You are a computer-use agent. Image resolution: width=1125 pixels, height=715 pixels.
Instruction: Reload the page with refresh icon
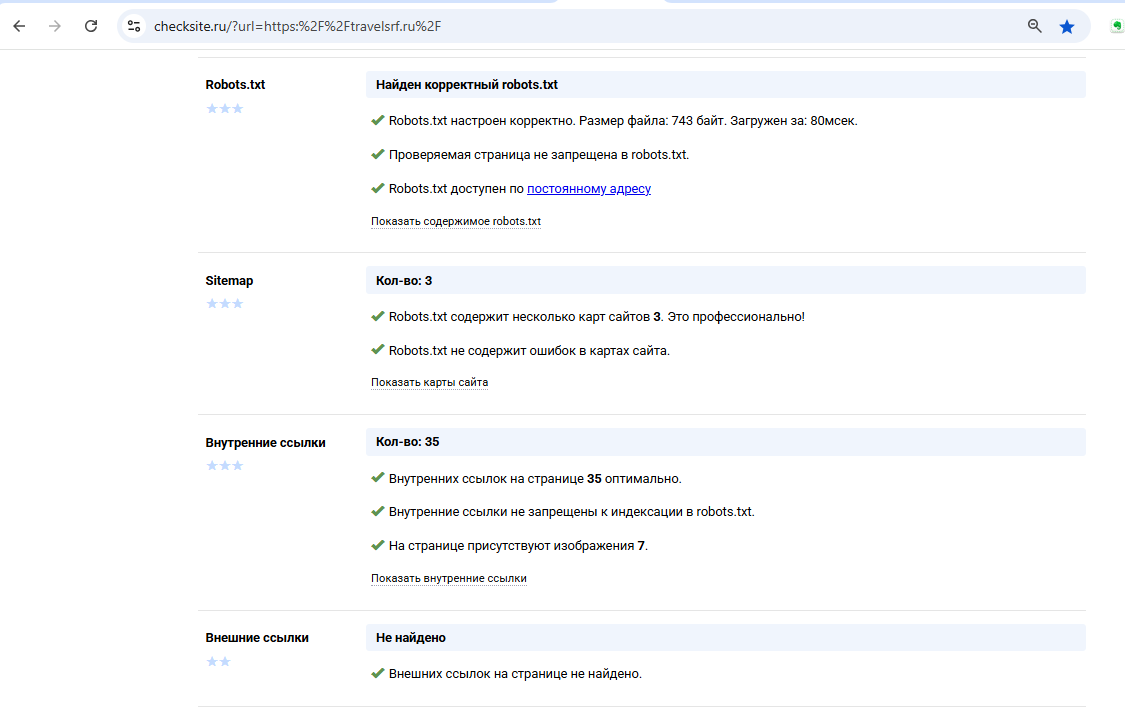pos(91,26)
